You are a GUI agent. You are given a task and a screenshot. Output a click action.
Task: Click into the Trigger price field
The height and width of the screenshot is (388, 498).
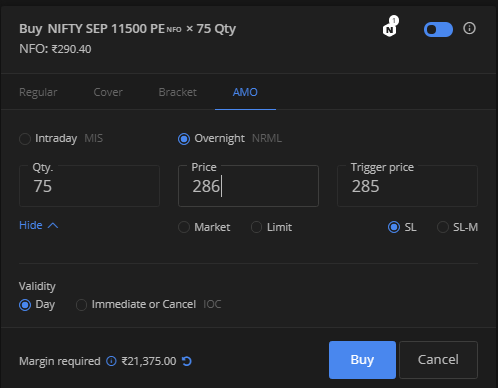(407, 186)
